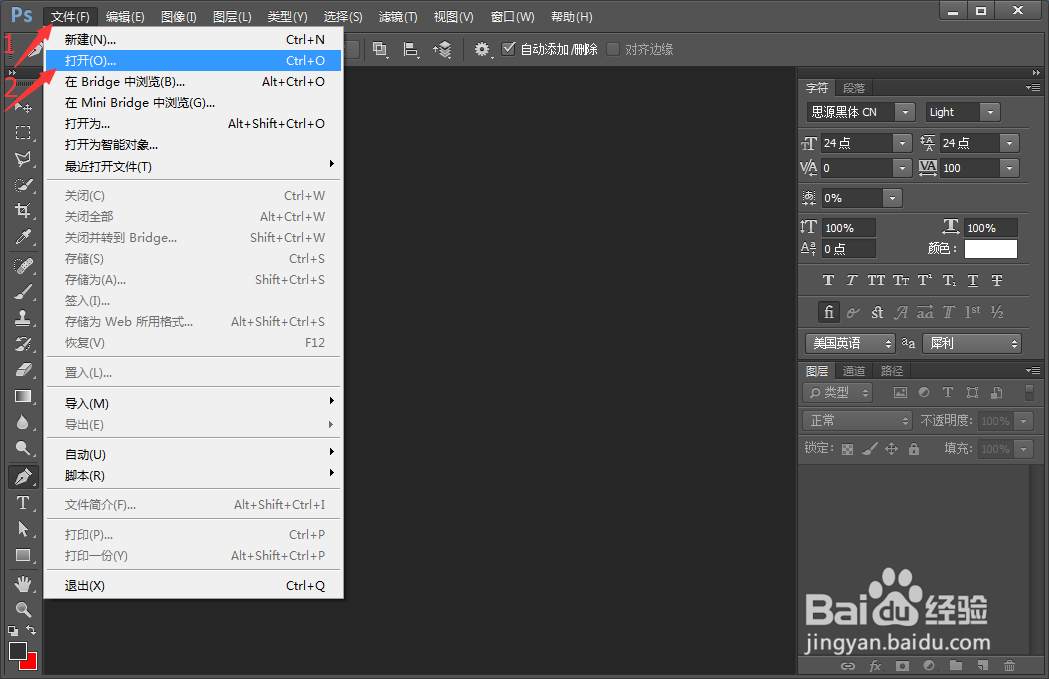Toggle standard ligatures fi button
Screen dimensions: 1049x679
pos(828,312)
